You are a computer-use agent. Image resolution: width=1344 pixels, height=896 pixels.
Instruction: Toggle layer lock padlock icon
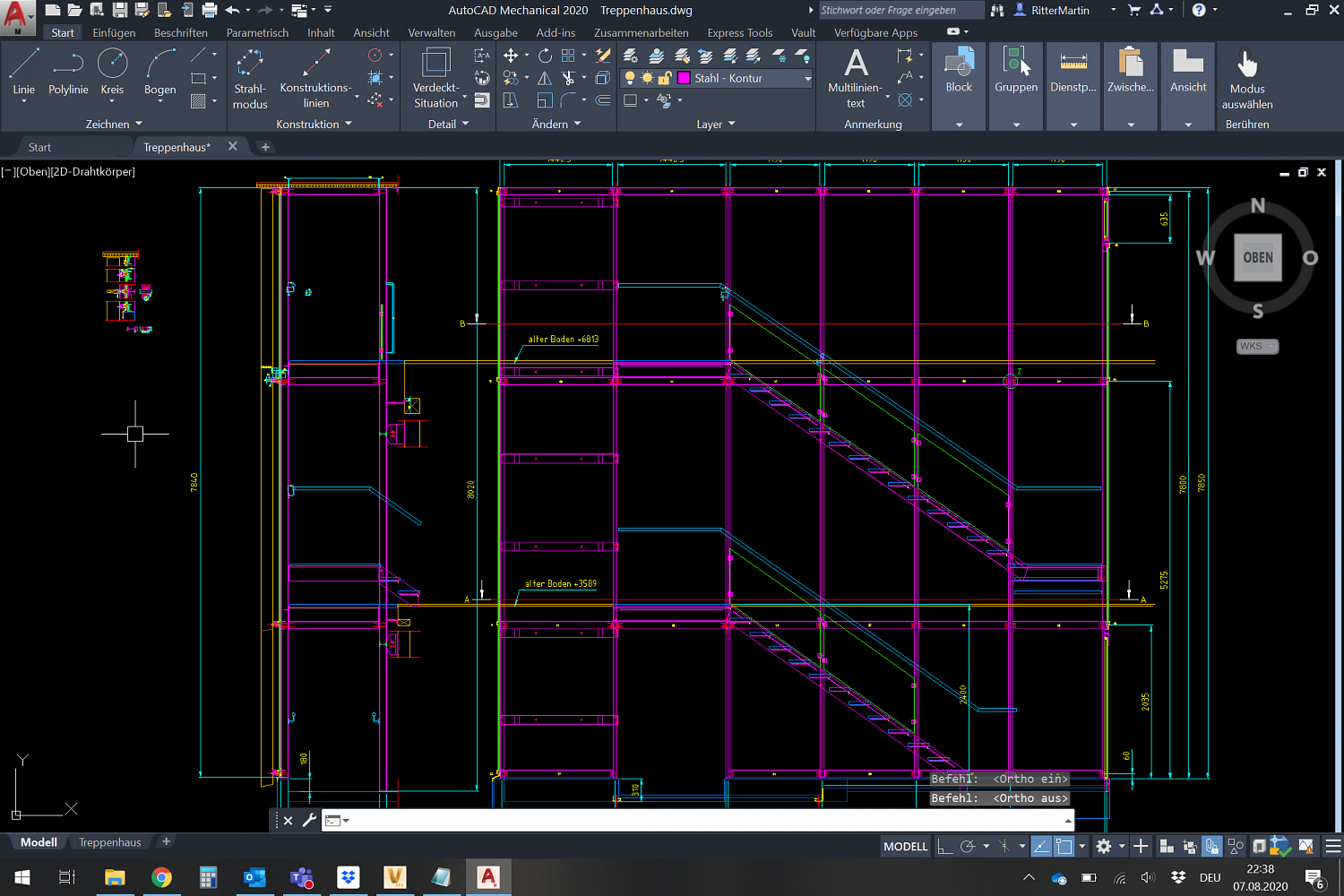pyautogui.click(x=664, y=78)
